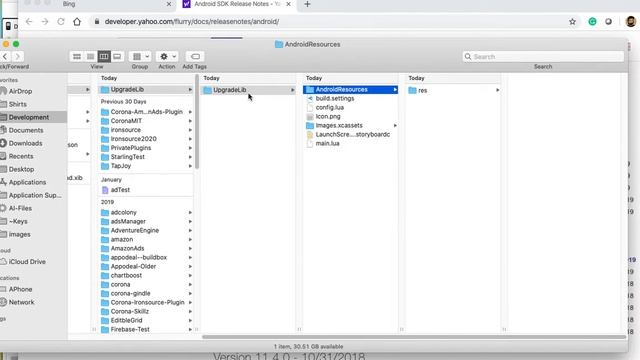Open AI-Files in sidebar
Image resolution: width=640 pixels, height=360 pixels.
click(20, 208)
